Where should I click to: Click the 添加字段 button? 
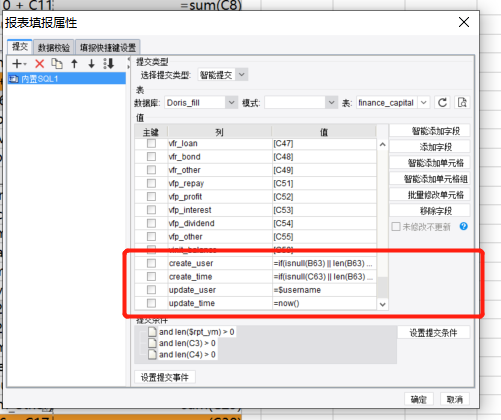click(x=430, y=147)
